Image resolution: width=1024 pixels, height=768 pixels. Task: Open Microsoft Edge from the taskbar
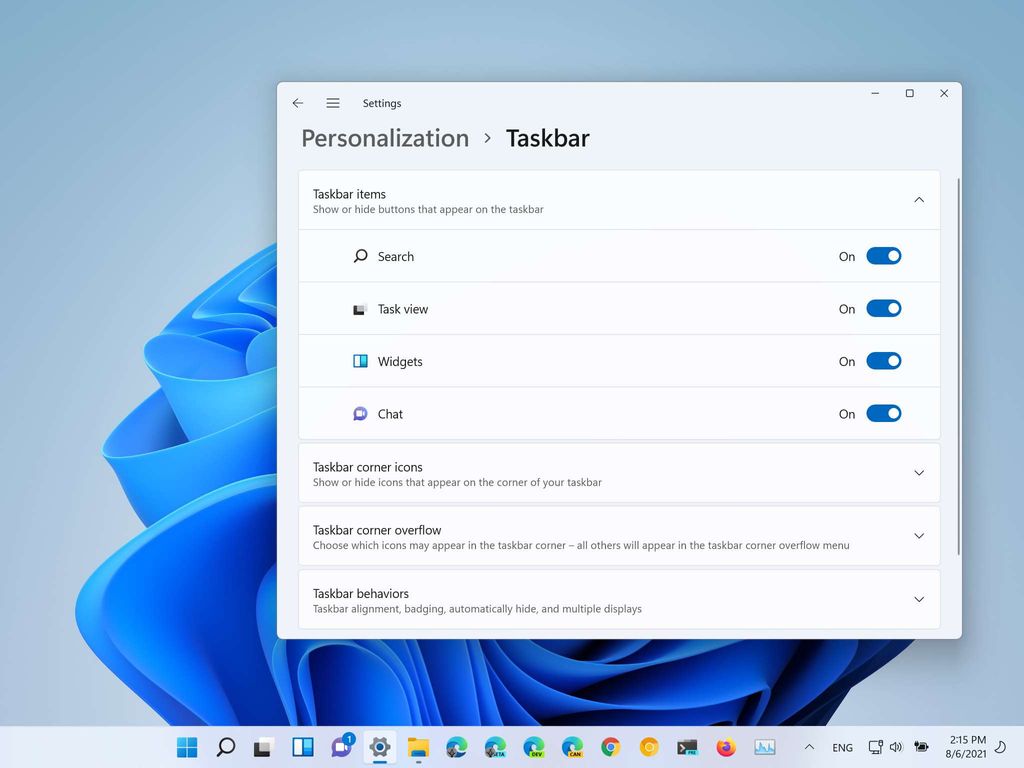[456, 747]
